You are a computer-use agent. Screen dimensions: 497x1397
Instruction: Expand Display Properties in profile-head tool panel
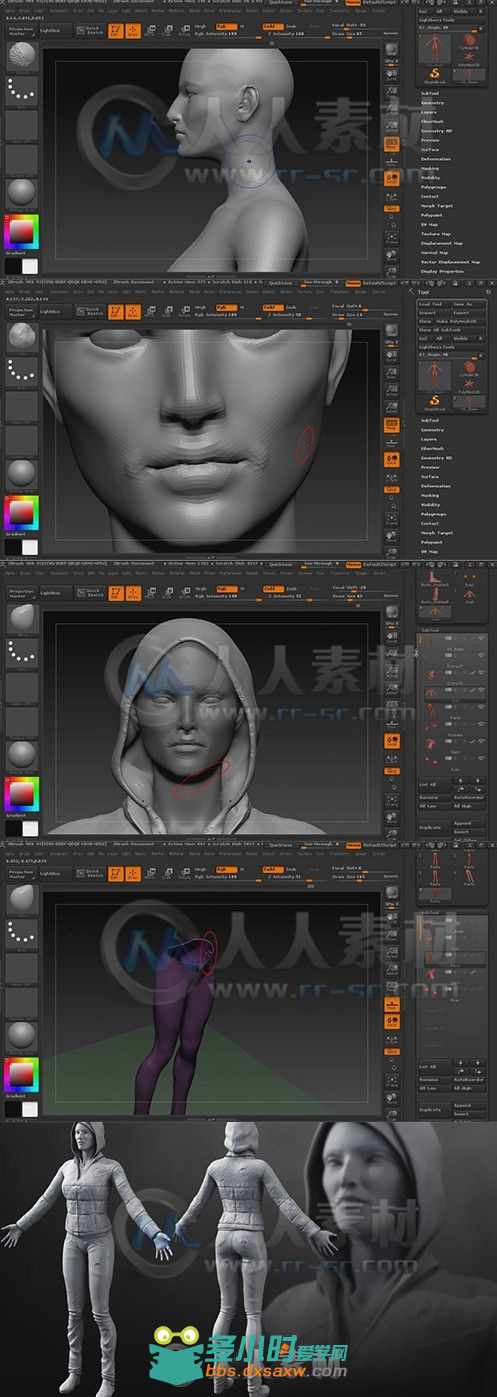pyautogui.click(x=441, y=271)
